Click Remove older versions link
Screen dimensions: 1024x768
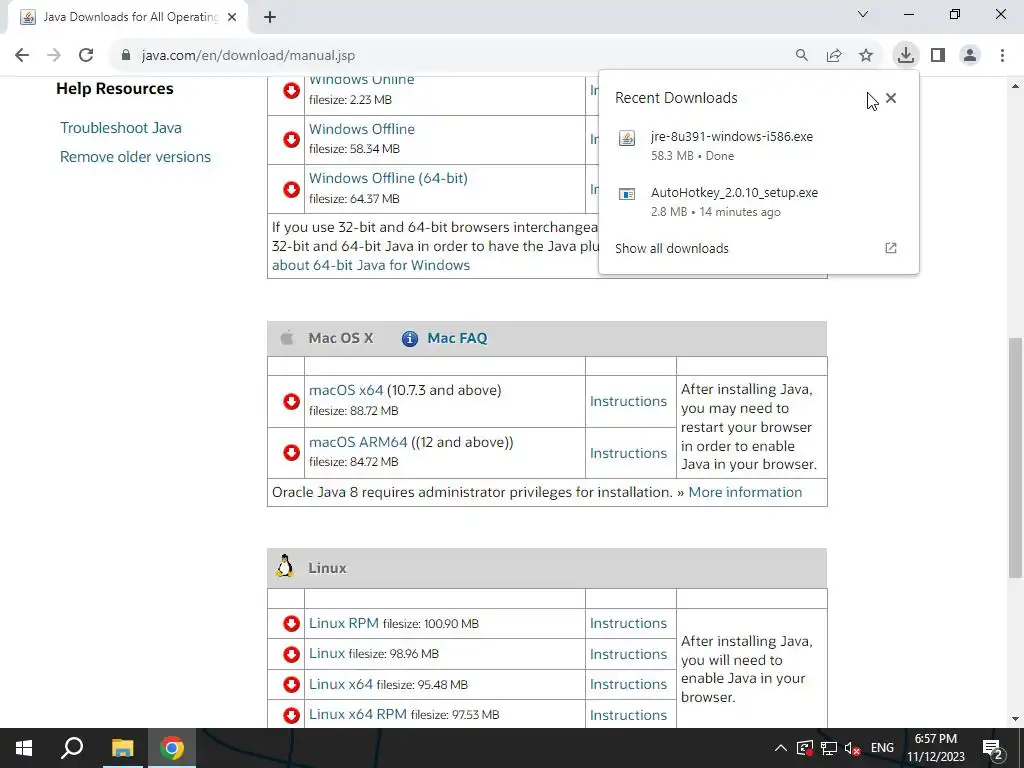point(135,157)
